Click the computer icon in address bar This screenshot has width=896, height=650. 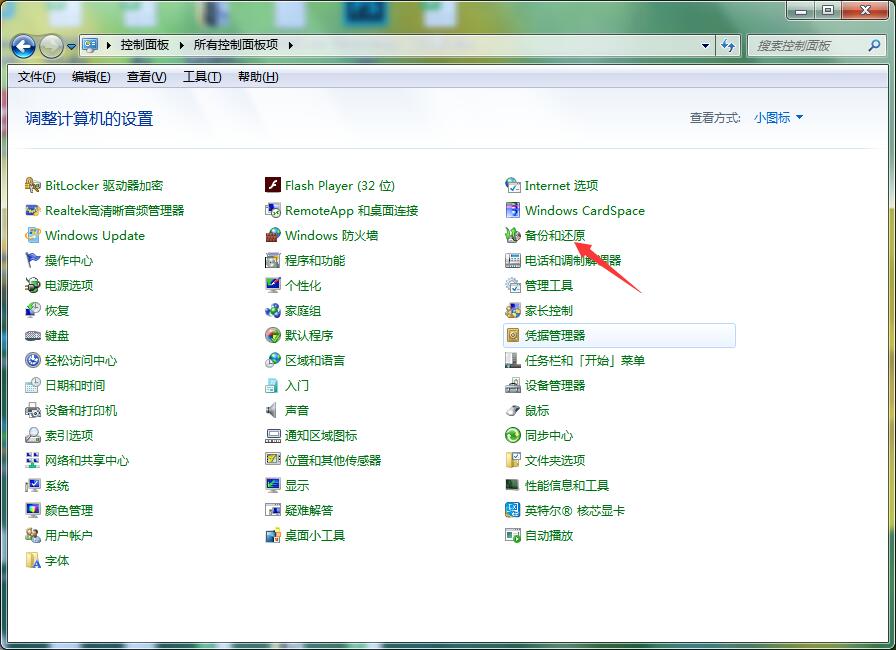pyautogui.click(x=90, y=45)
